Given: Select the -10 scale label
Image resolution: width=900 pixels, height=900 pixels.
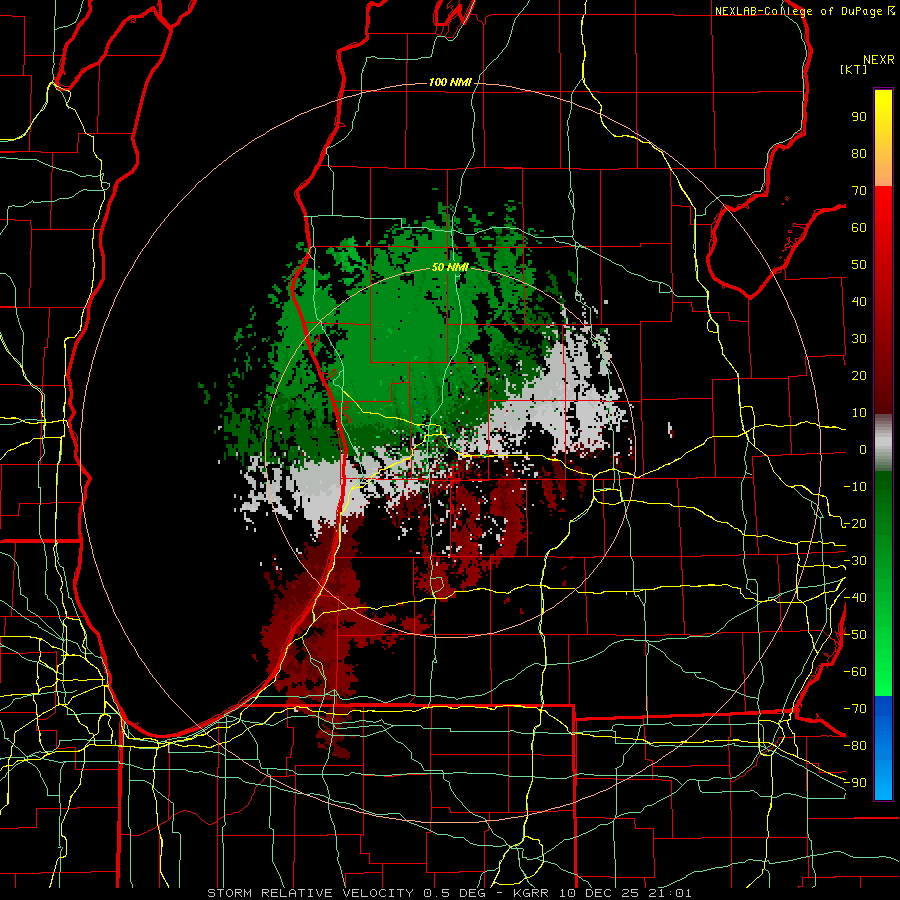Looking at the screenshot, I should (855, 487).
